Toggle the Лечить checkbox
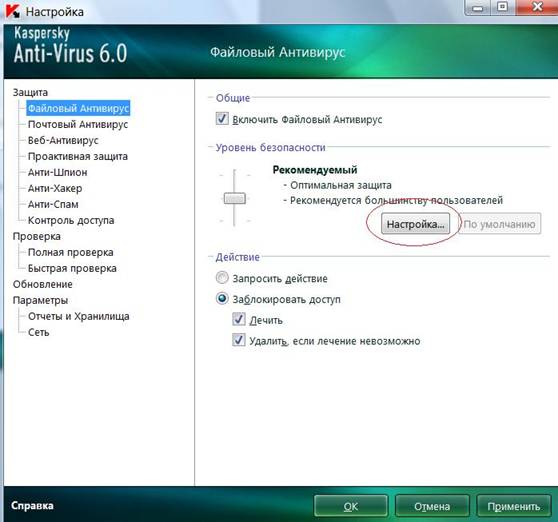Image resolution: width=558 pixels, height=522 pixels. (239, 319)
